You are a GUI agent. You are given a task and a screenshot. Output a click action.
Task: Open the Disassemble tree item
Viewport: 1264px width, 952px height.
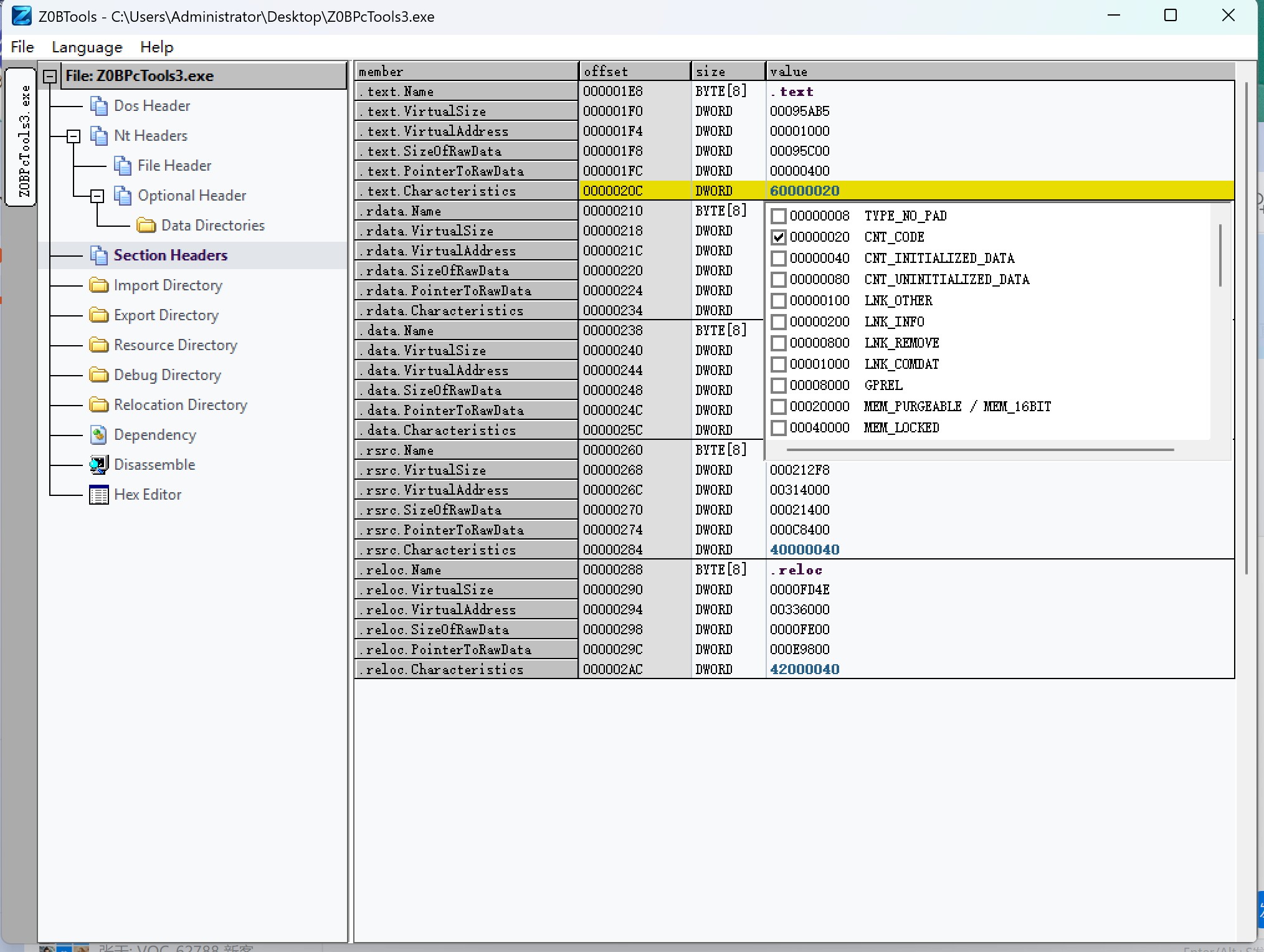(154, 464)
